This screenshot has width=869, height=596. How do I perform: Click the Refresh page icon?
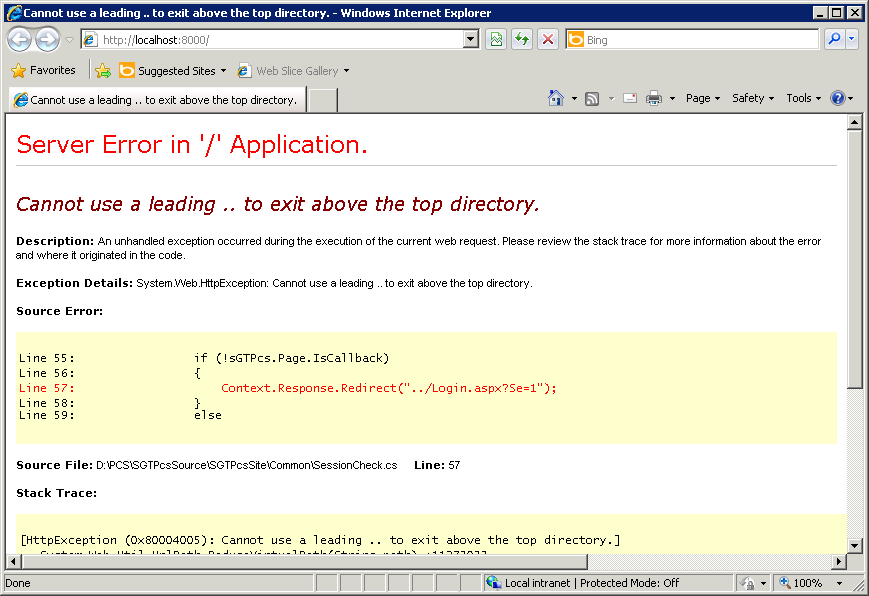[x=522, y=40]
